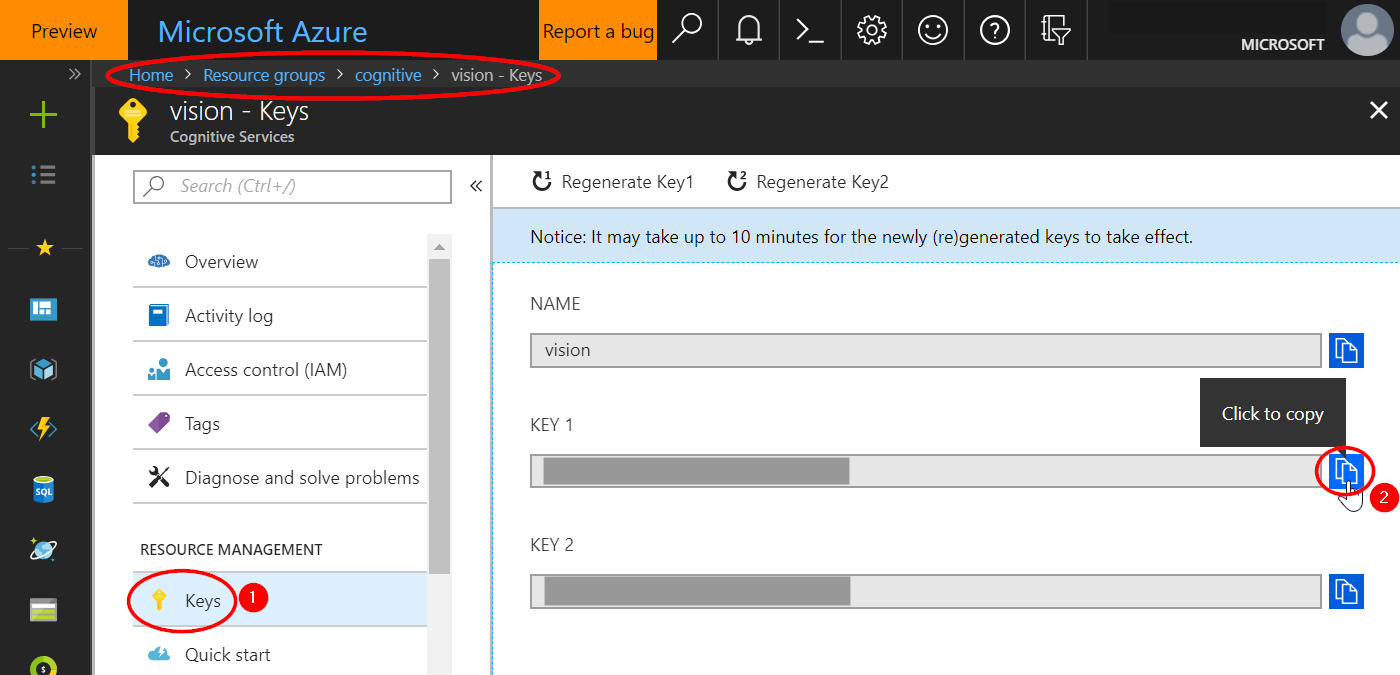Select Keys under Resource Management
Screen dimensions: 1400x675
[x=280, y=599]
